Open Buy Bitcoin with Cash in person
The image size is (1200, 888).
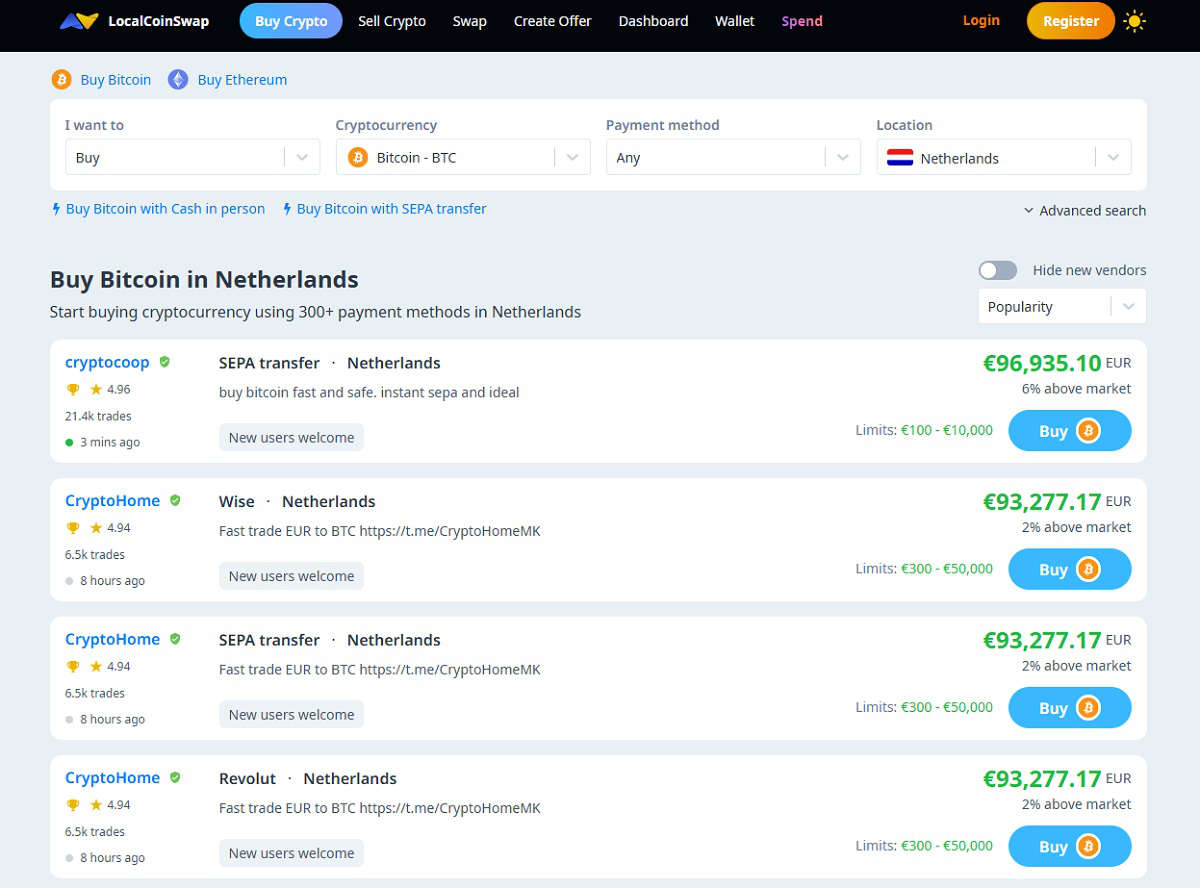[x=165, y=209]
